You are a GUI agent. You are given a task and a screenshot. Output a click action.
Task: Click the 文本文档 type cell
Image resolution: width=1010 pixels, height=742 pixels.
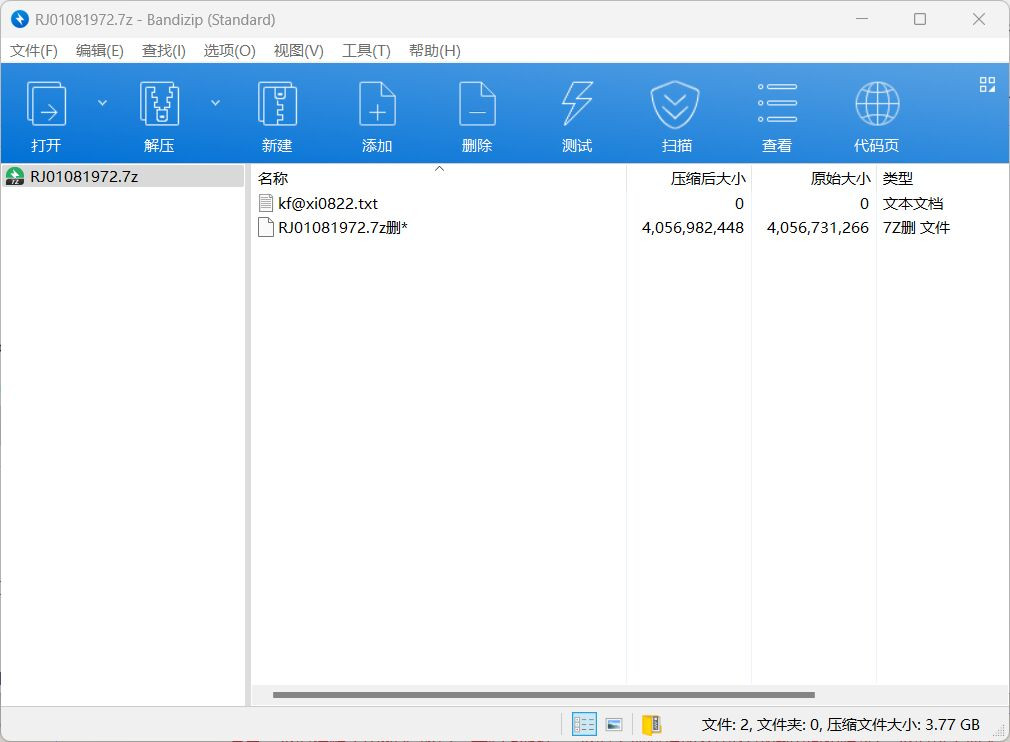(x=913, y=204)
